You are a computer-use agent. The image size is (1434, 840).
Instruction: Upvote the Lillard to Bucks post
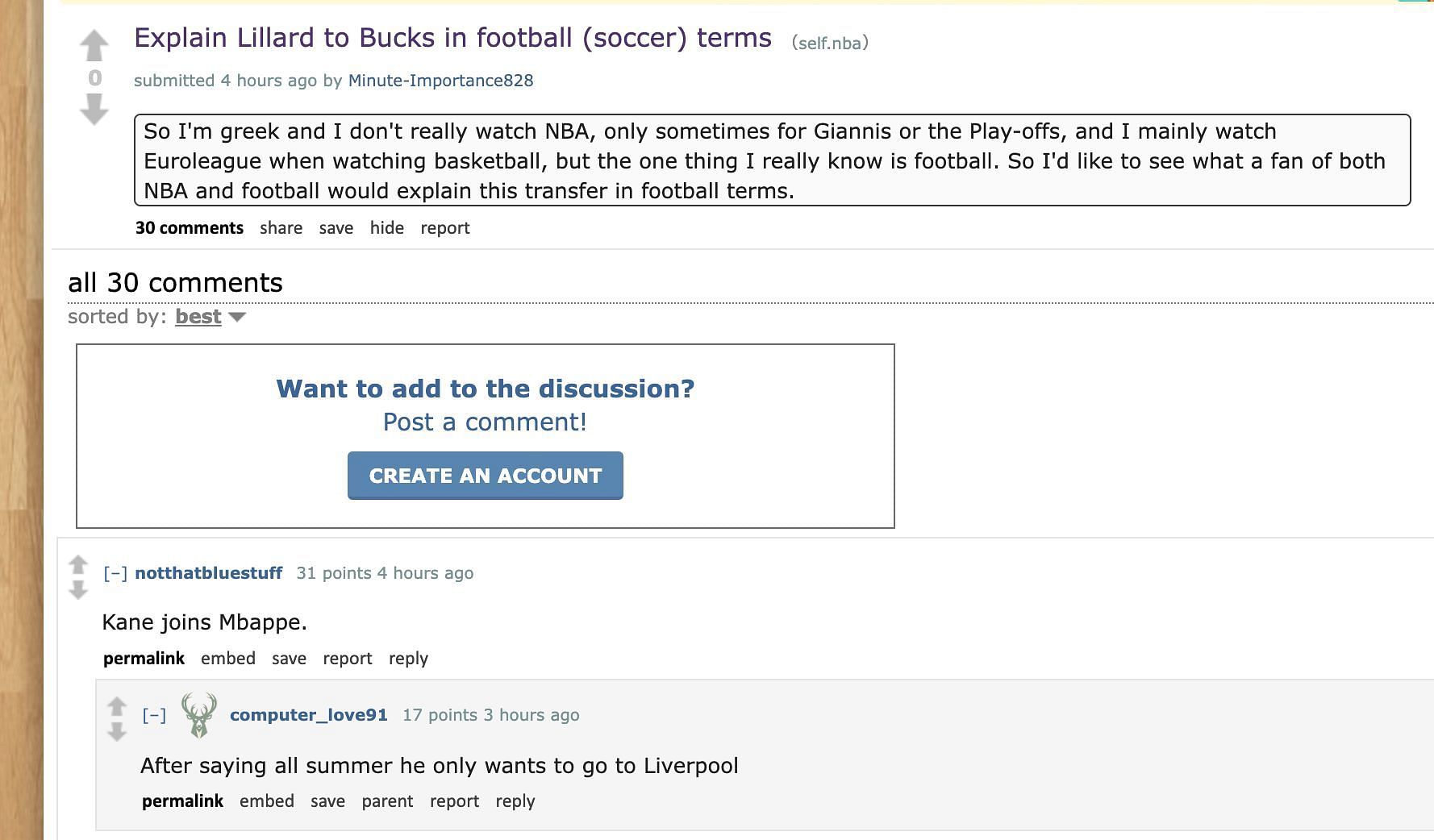point(94,45)
